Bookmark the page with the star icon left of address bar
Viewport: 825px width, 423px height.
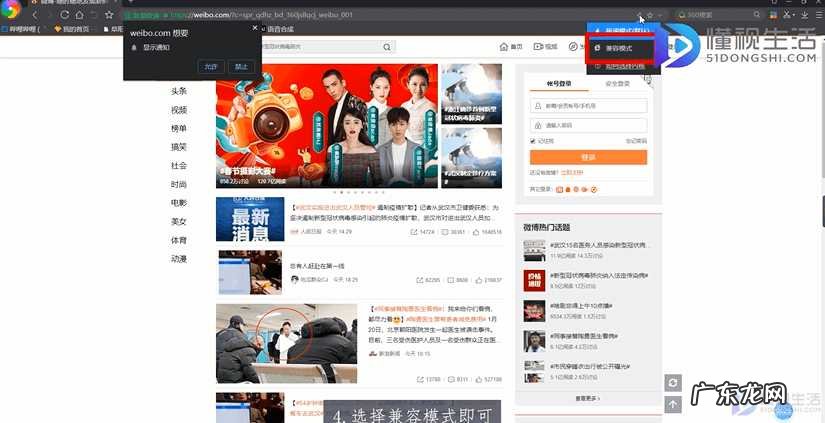(x=109, y=15)
